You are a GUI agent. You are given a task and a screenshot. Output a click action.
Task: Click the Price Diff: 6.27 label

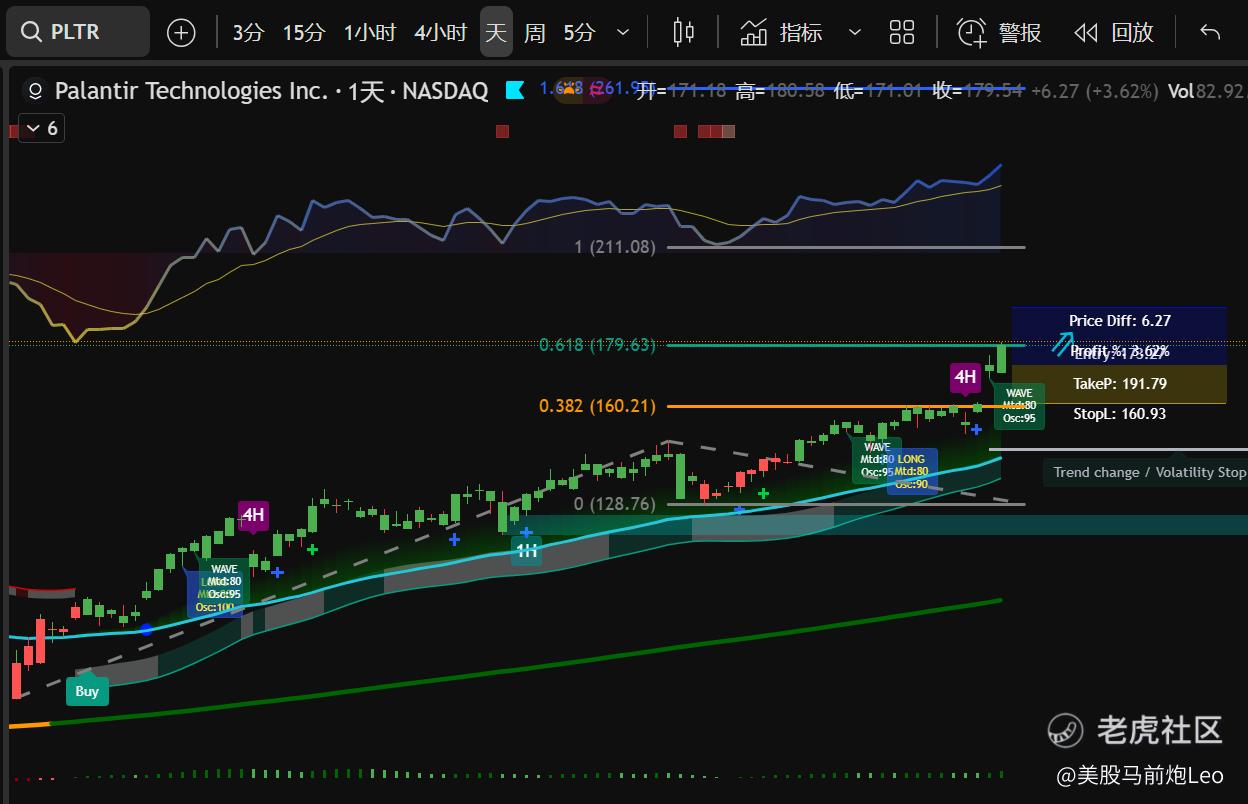pyautogui.click(x=1120, y=321)
